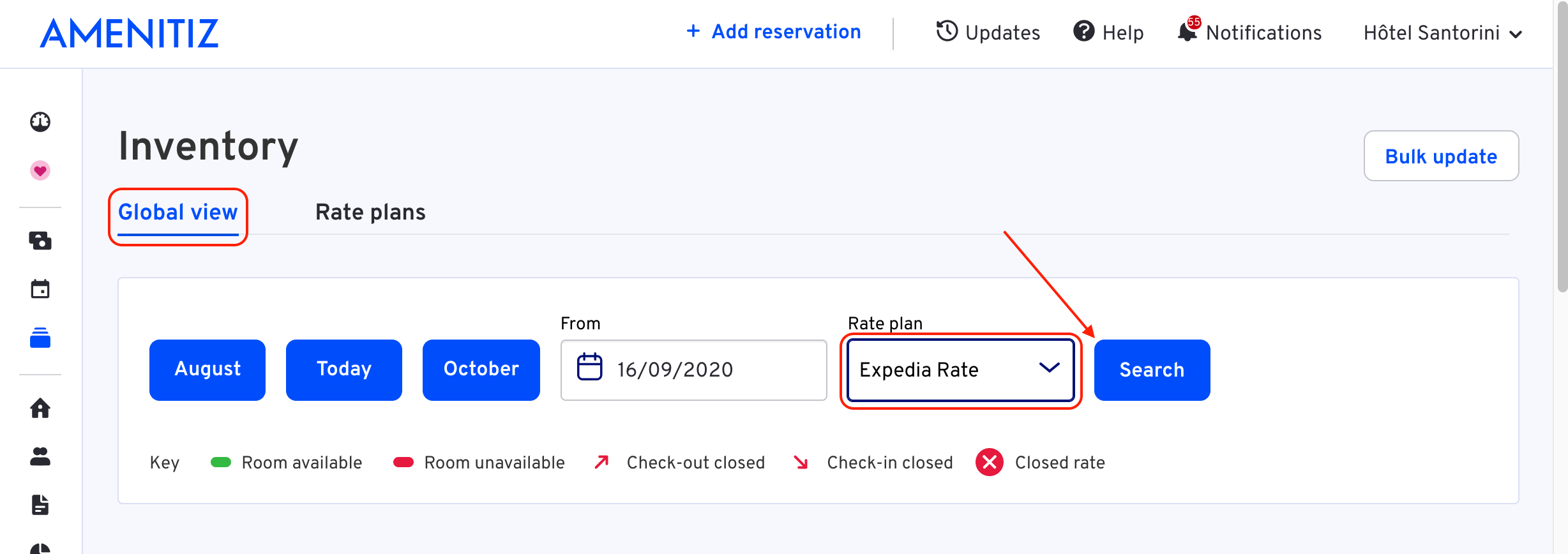This screenshot has height=554, width=1568.
Task: Open the Updates history link
Action: [988, 33]
